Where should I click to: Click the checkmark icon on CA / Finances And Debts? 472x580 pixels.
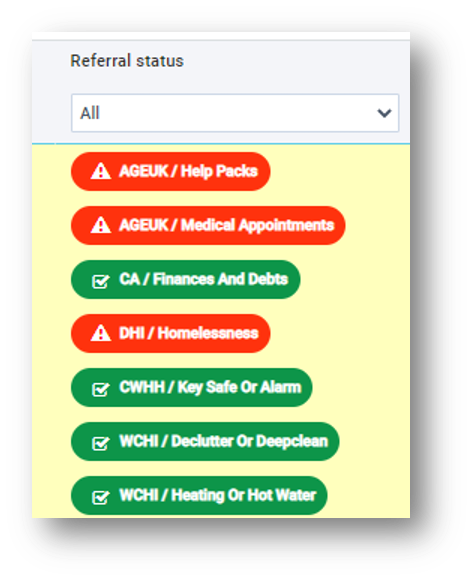coord(100,281)
